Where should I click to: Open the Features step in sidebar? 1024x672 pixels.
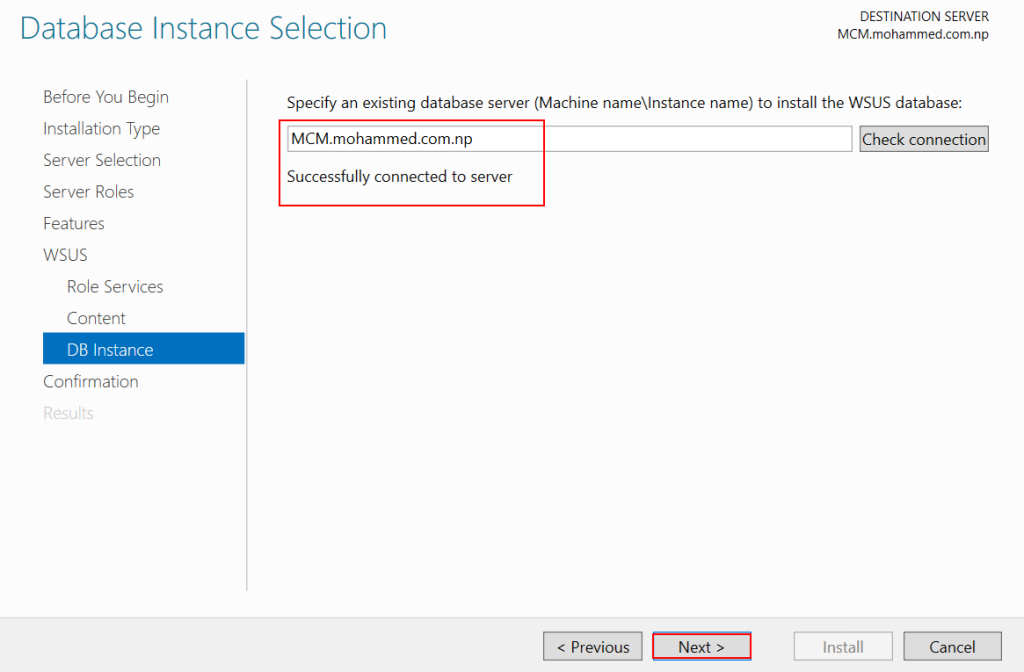tap(73, 223)
